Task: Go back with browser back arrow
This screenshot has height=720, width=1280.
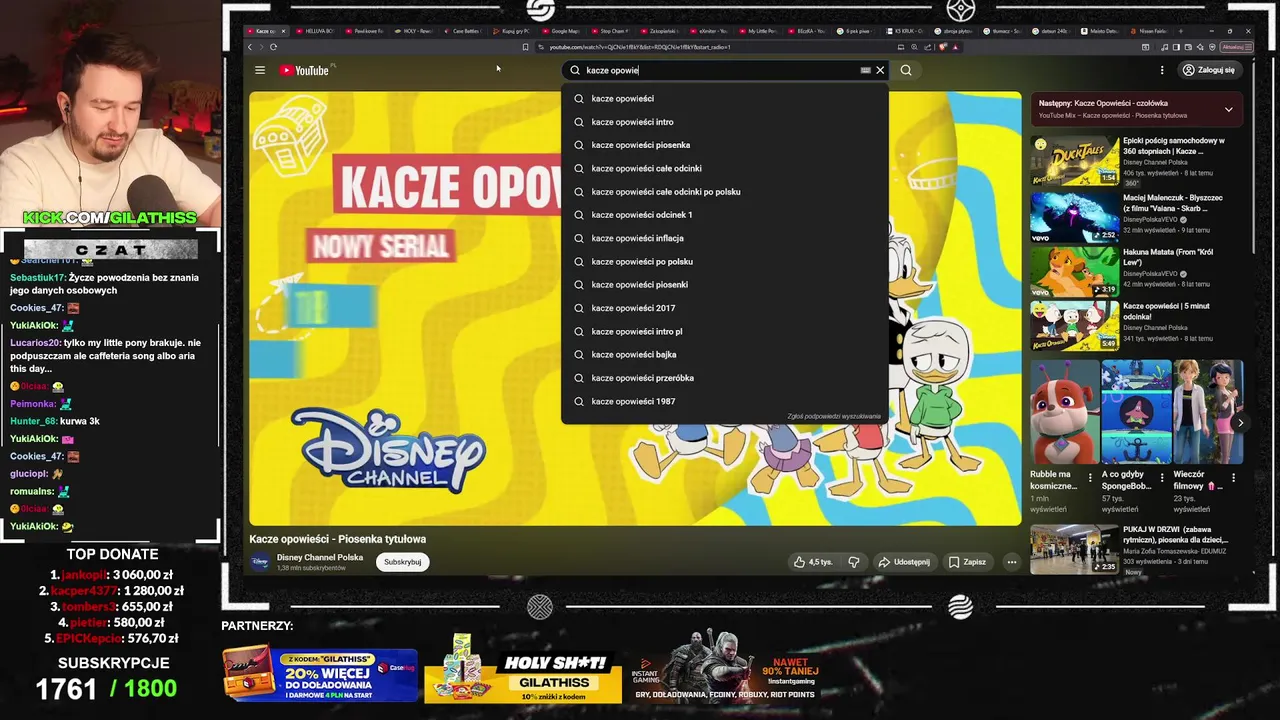Action: pos(249,47)
